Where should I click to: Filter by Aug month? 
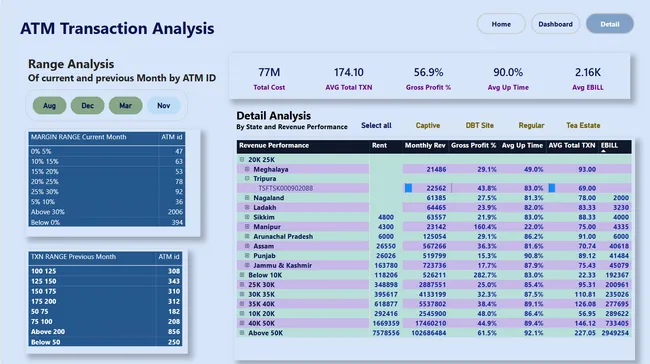49,106
